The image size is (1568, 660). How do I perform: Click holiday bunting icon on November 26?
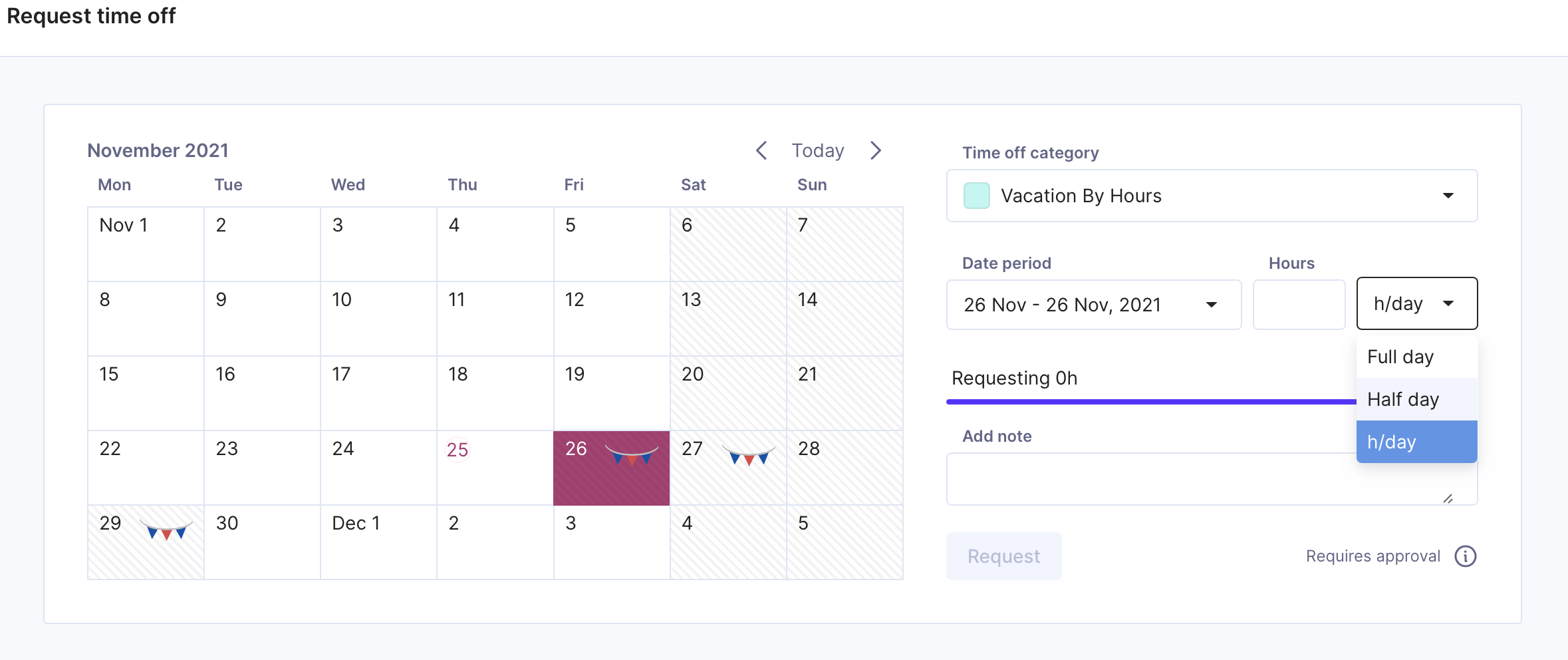tap(632, 454)
